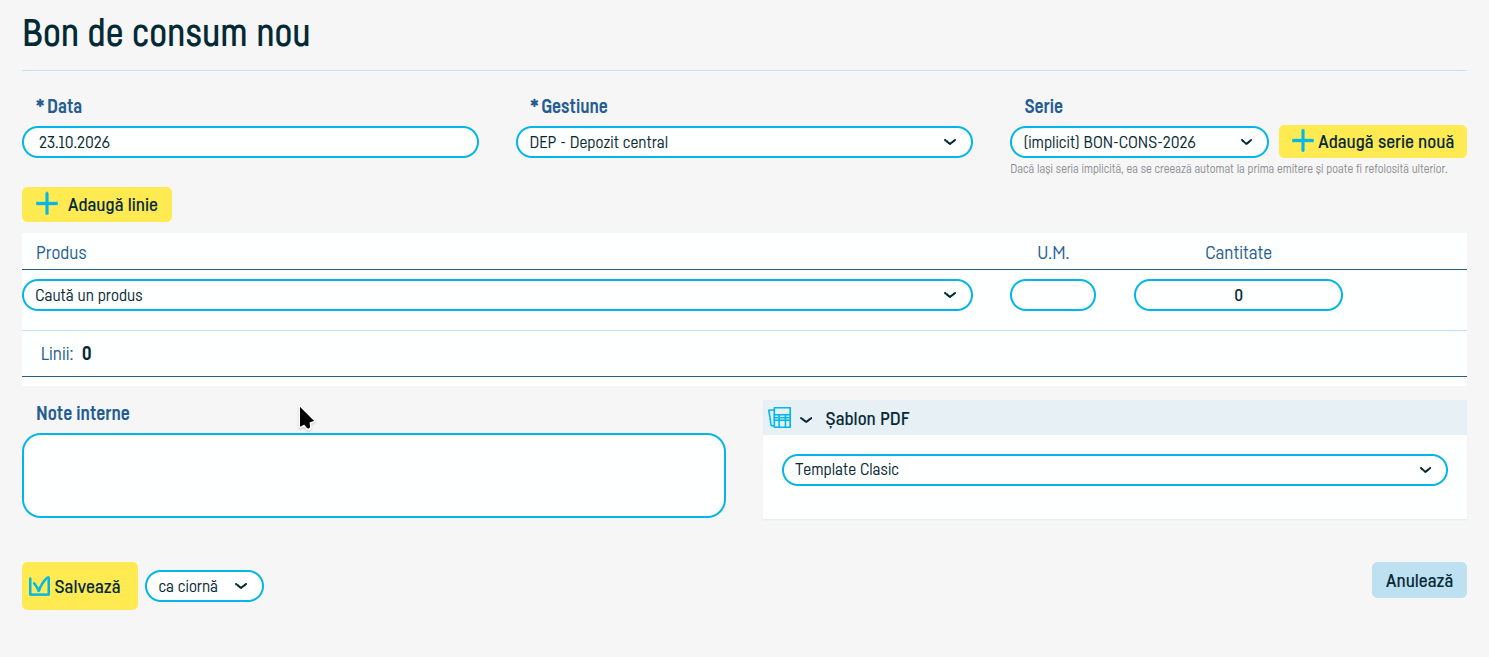Click the Anulează button
The height and width of the screenshot is (657, 1489).
click(x=1419, y=580)
